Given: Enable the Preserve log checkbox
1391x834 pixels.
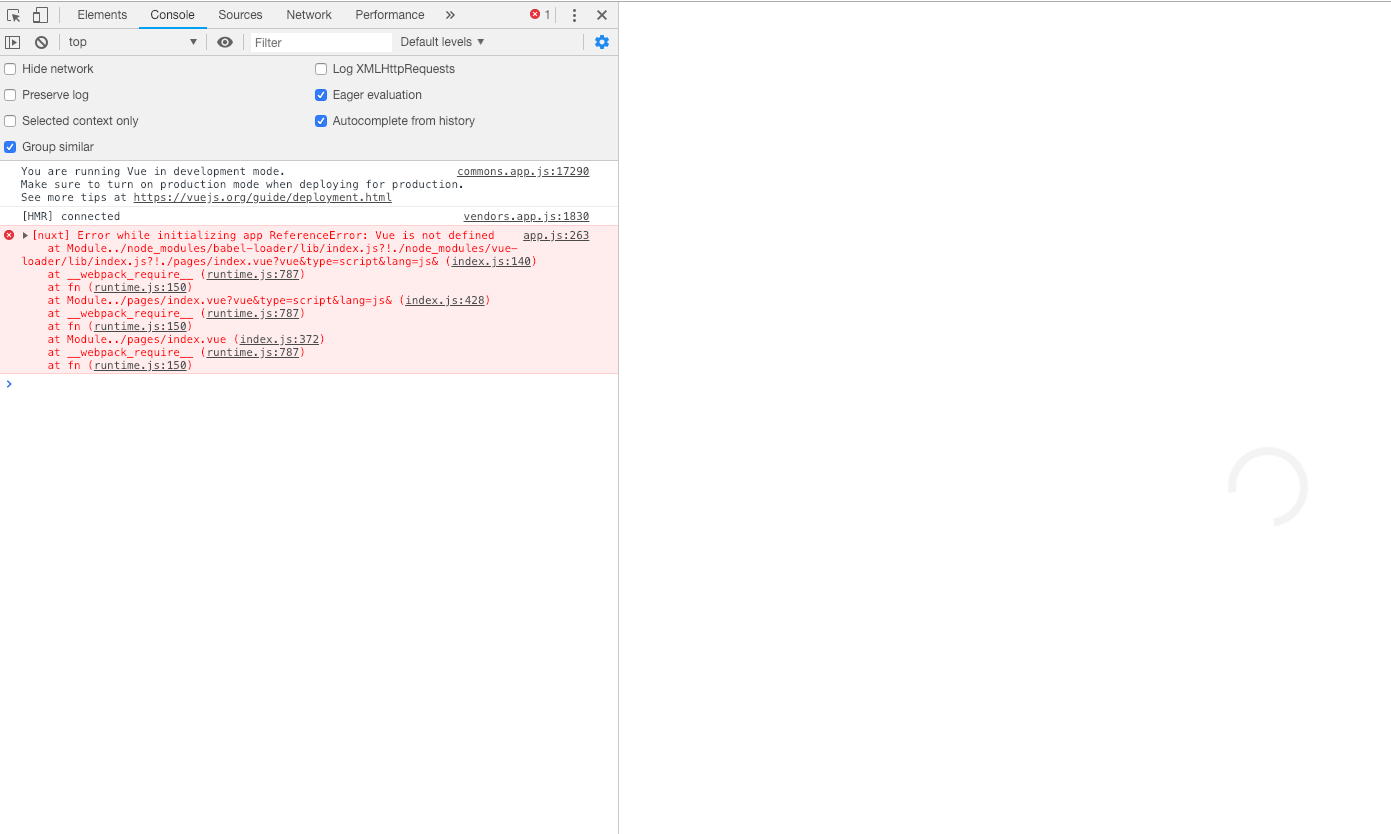Looking at the screenshot, I should (10, 94).
